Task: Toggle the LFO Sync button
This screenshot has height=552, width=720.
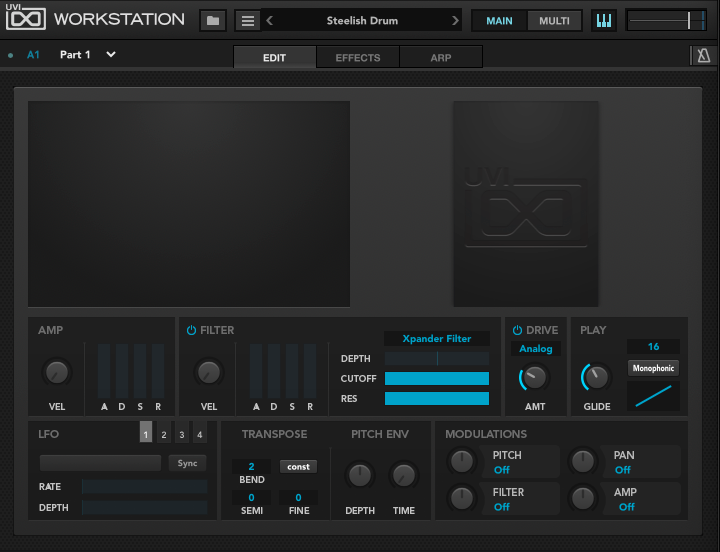Action: [187, 463]
